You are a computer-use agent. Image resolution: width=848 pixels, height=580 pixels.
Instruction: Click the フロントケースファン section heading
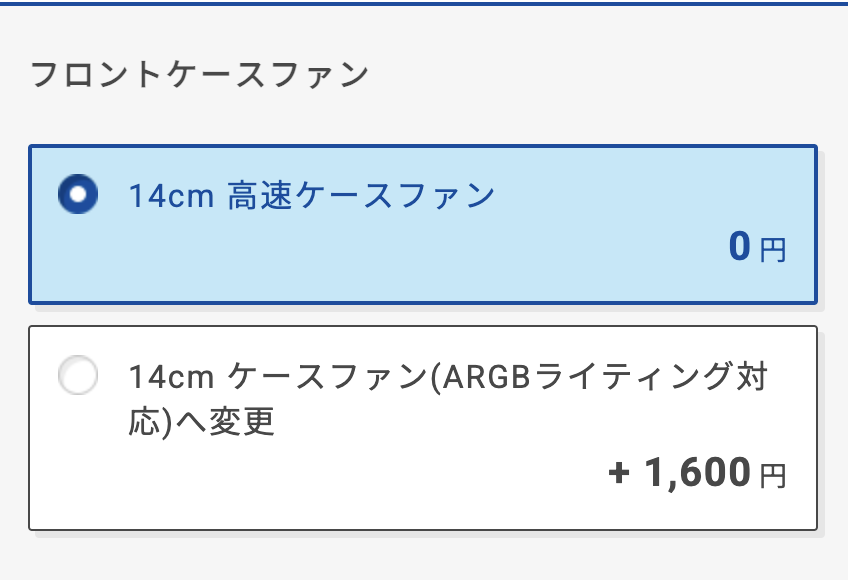[200, 75]
